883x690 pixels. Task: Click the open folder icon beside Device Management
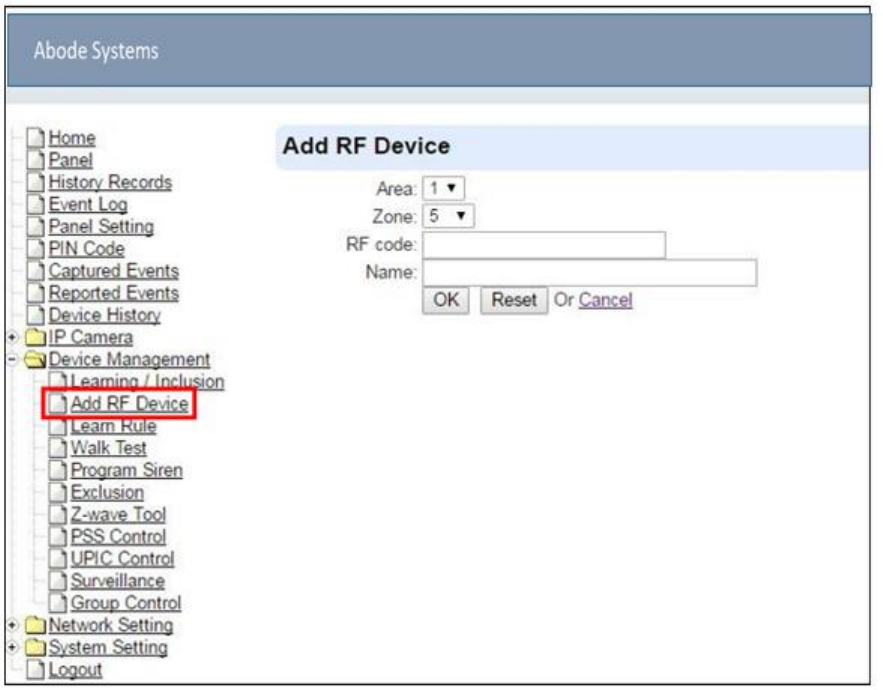[x=35, y=359]
